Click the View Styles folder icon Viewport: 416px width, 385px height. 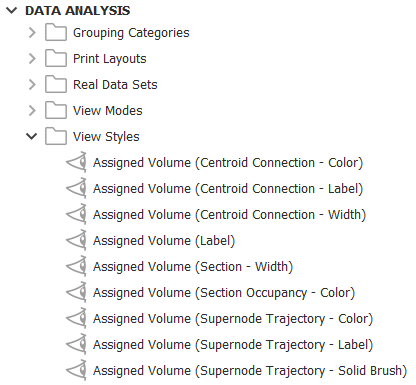(x=56, y=136)
